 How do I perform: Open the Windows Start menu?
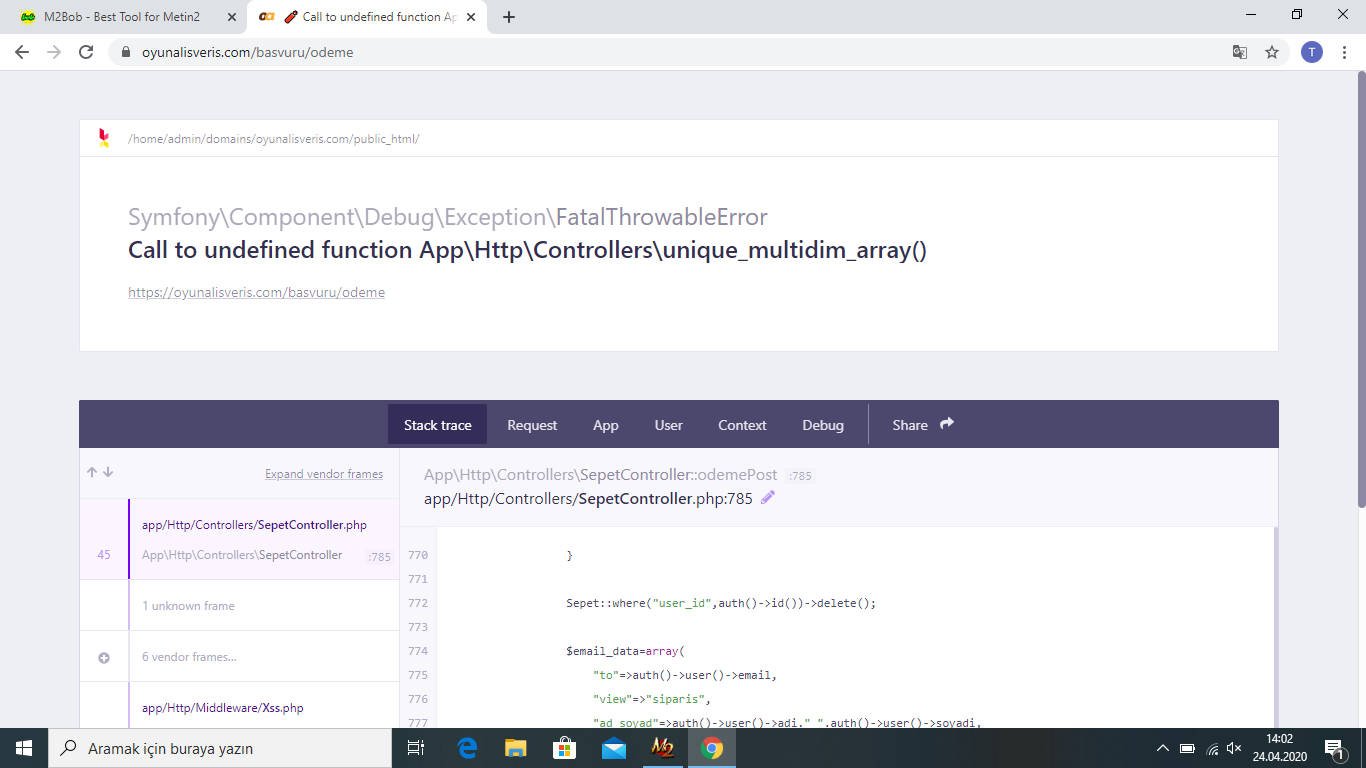click(x=24, y=748)
